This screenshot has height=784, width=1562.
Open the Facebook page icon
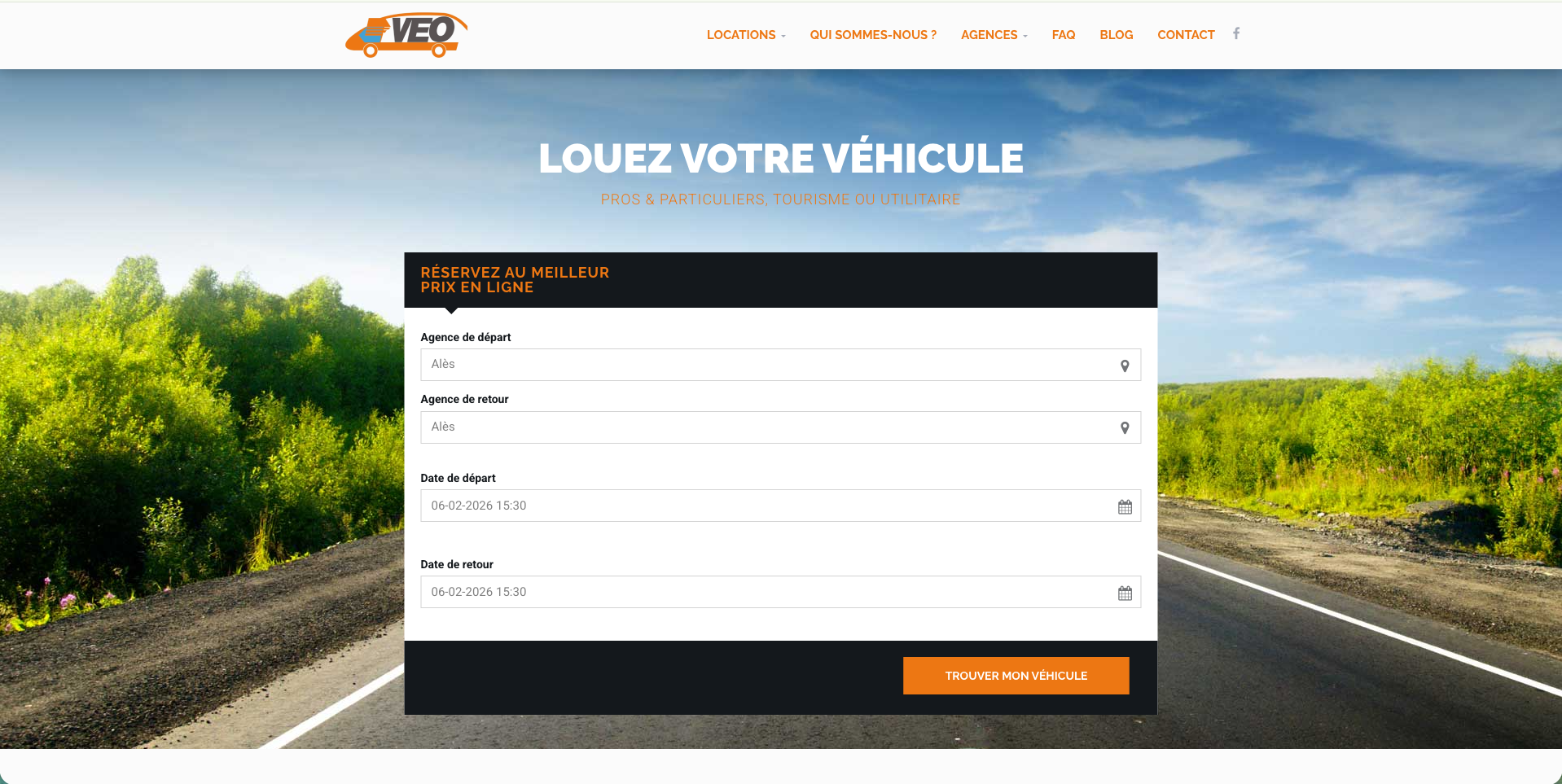[1235, 33]
